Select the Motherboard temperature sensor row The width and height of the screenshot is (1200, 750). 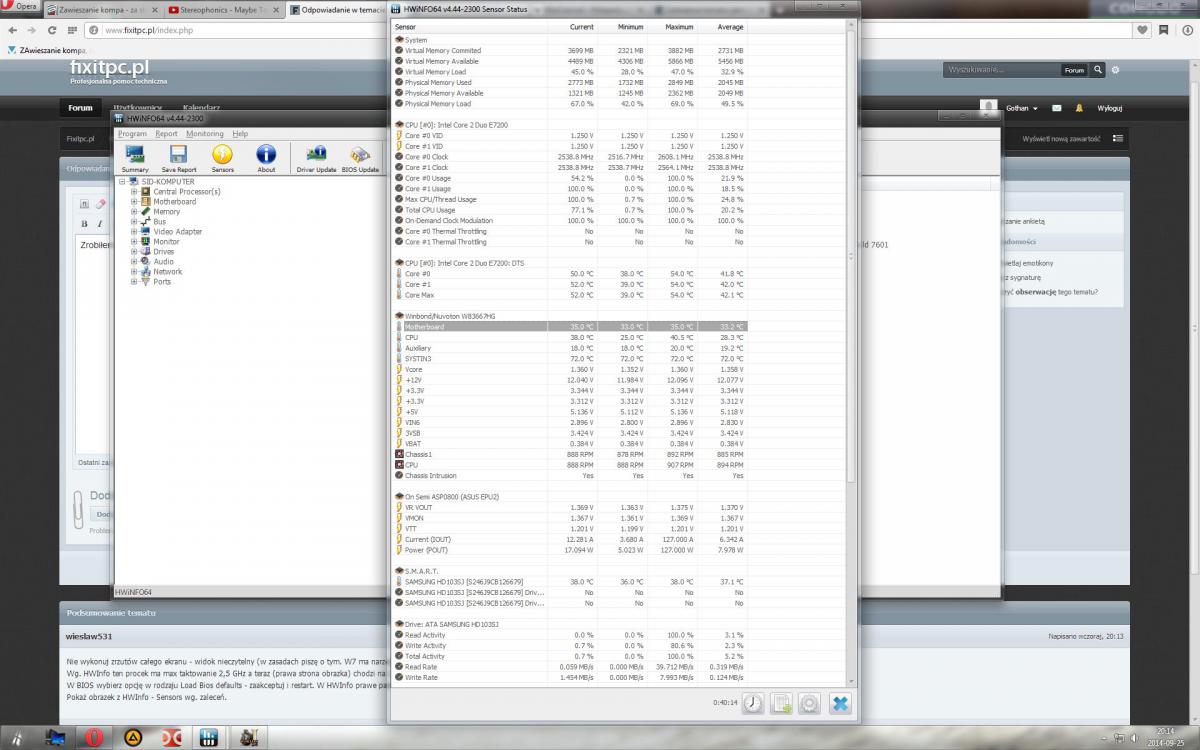[x=571, y=326]
